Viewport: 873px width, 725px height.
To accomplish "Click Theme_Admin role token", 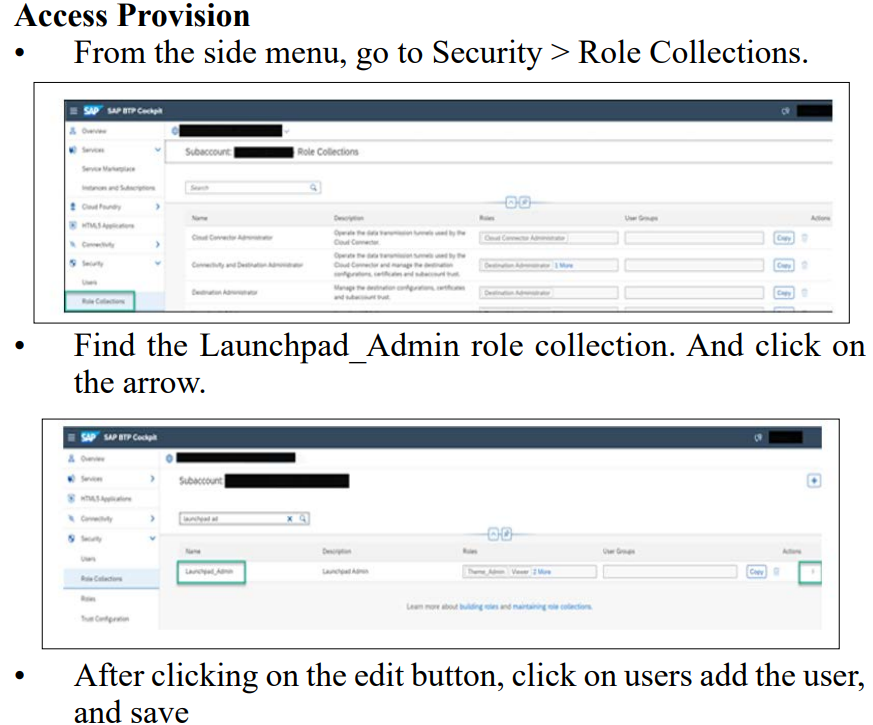I will [x=486, y=572].
